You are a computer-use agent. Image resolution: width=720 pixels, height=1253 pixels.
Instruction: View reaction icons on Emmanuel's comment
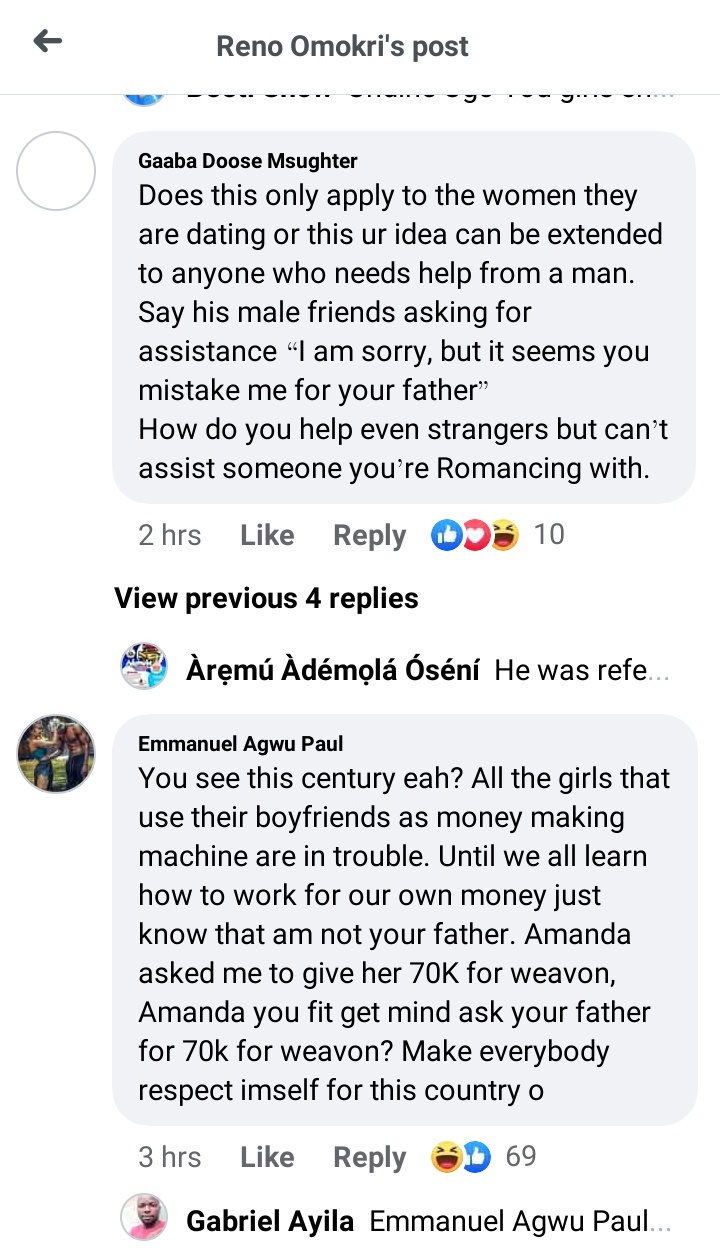(x=460, y=1157)
